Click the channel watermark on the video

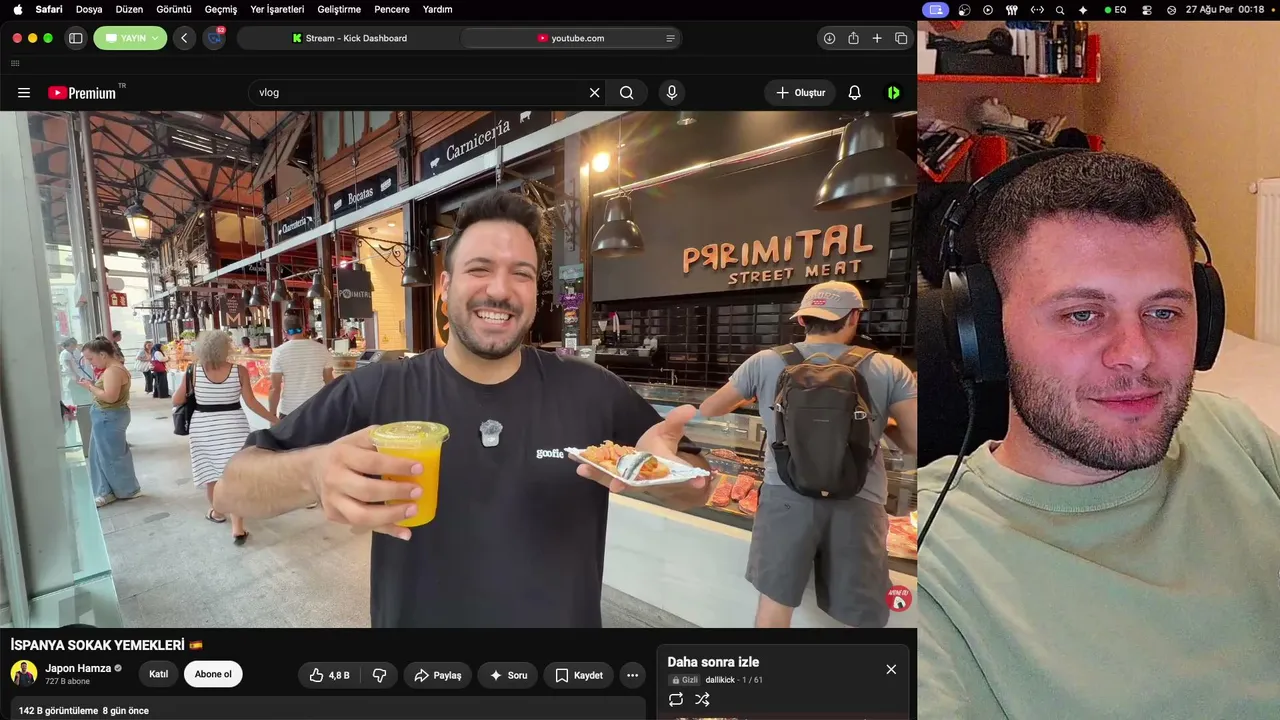point(898,598)
